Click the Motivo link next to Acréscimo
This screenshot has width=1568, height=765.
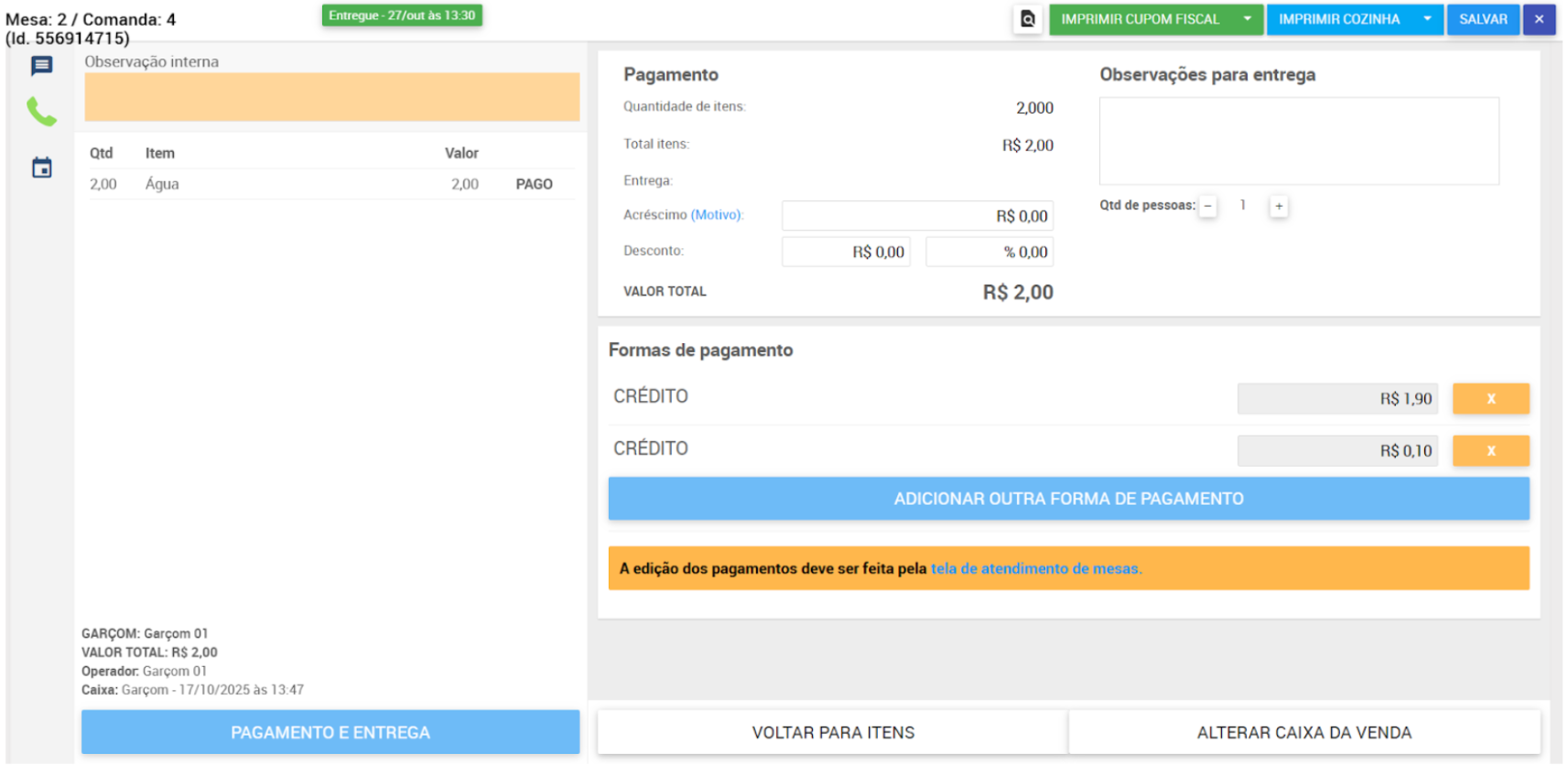click(716, 215)
